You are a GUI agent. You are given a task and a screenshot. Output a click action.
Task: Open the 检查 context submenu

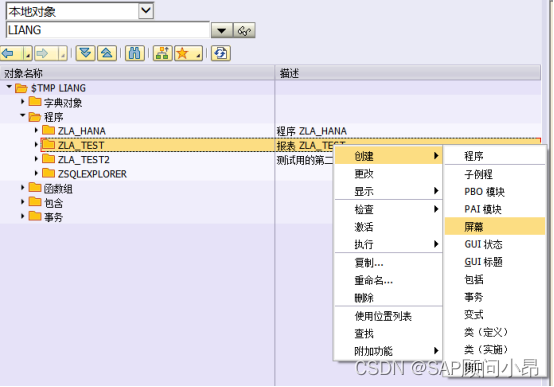388,209
